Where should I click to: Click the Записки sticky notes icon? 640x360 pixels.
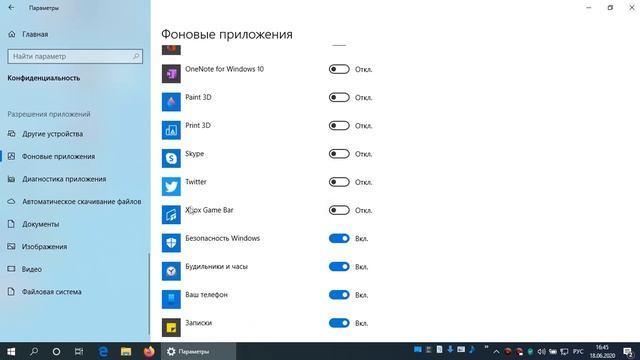click(171, 327)
